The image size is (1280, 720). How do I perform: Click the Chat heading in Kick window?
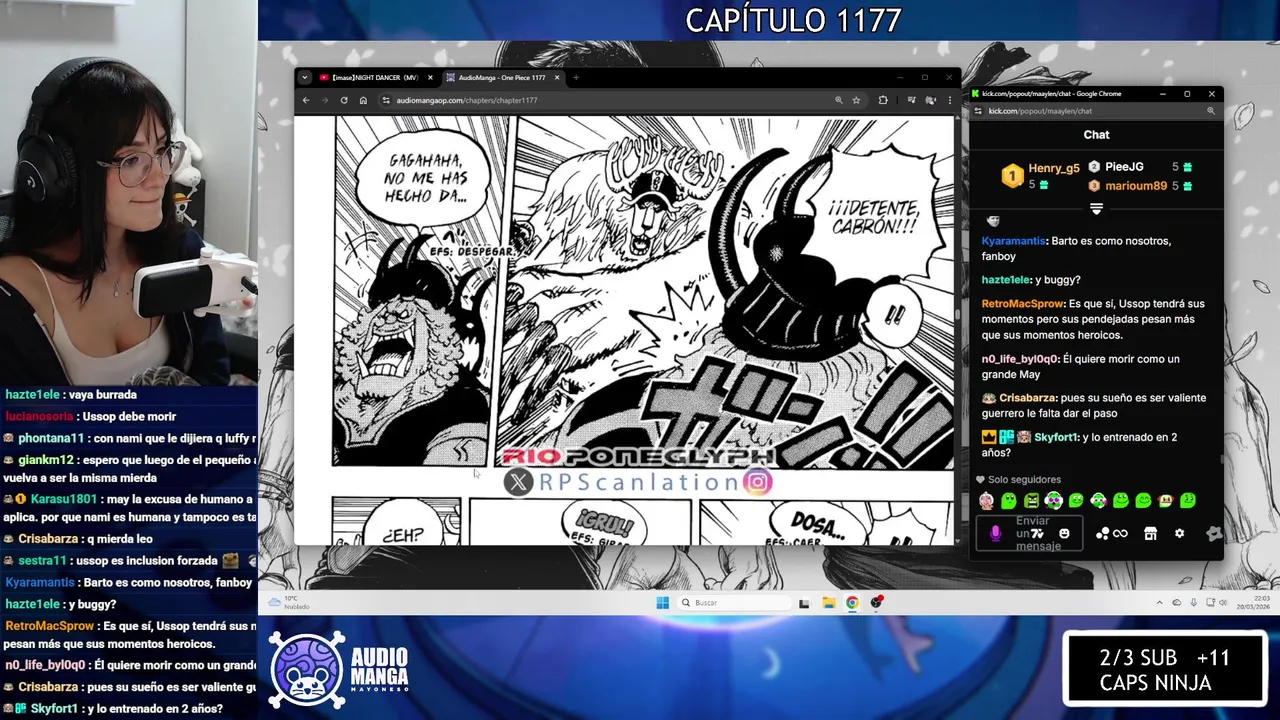pos(1096,135)
